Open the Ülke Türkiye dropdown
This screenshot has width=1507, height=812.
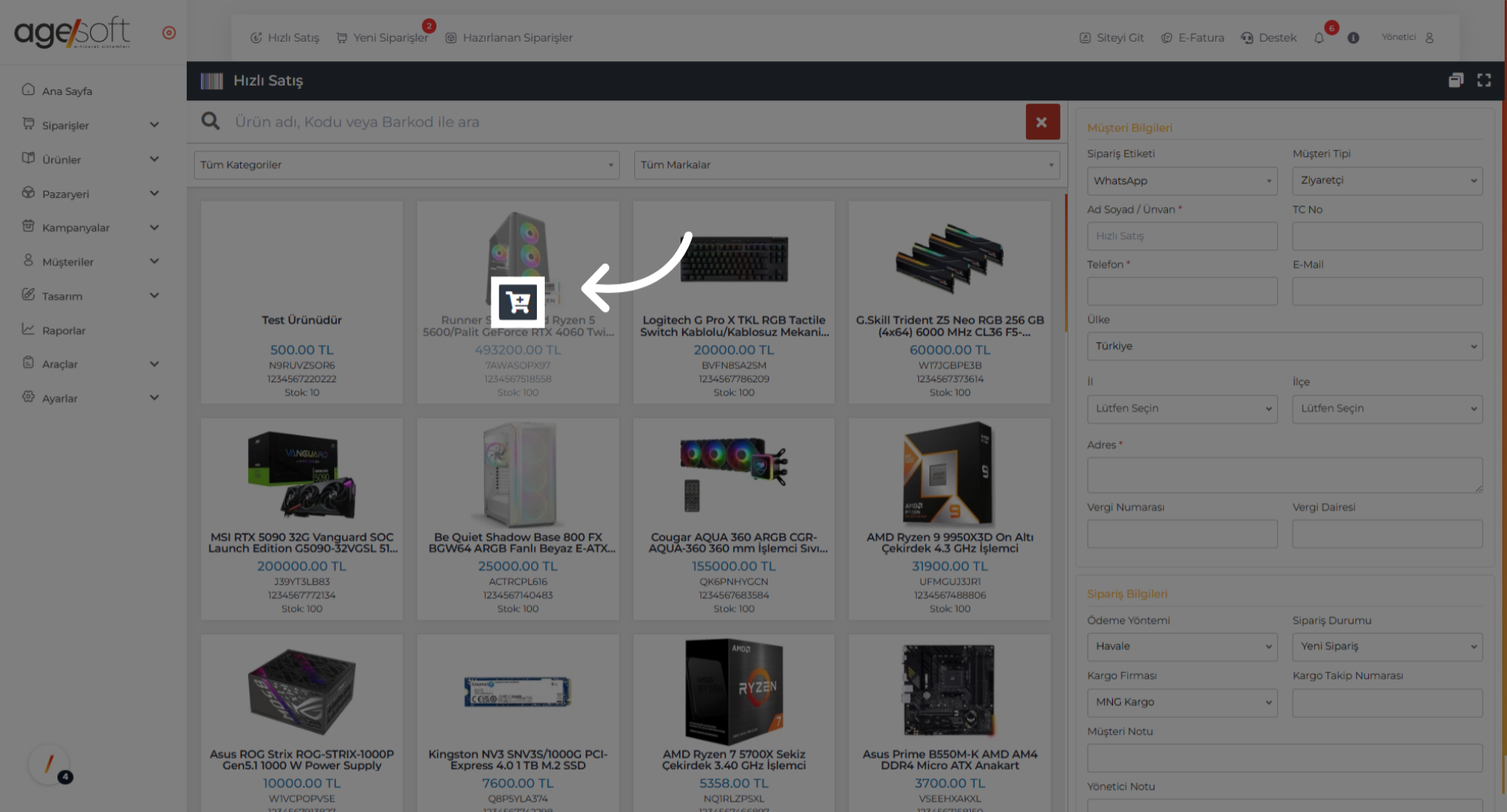(x=1285, y=346)
